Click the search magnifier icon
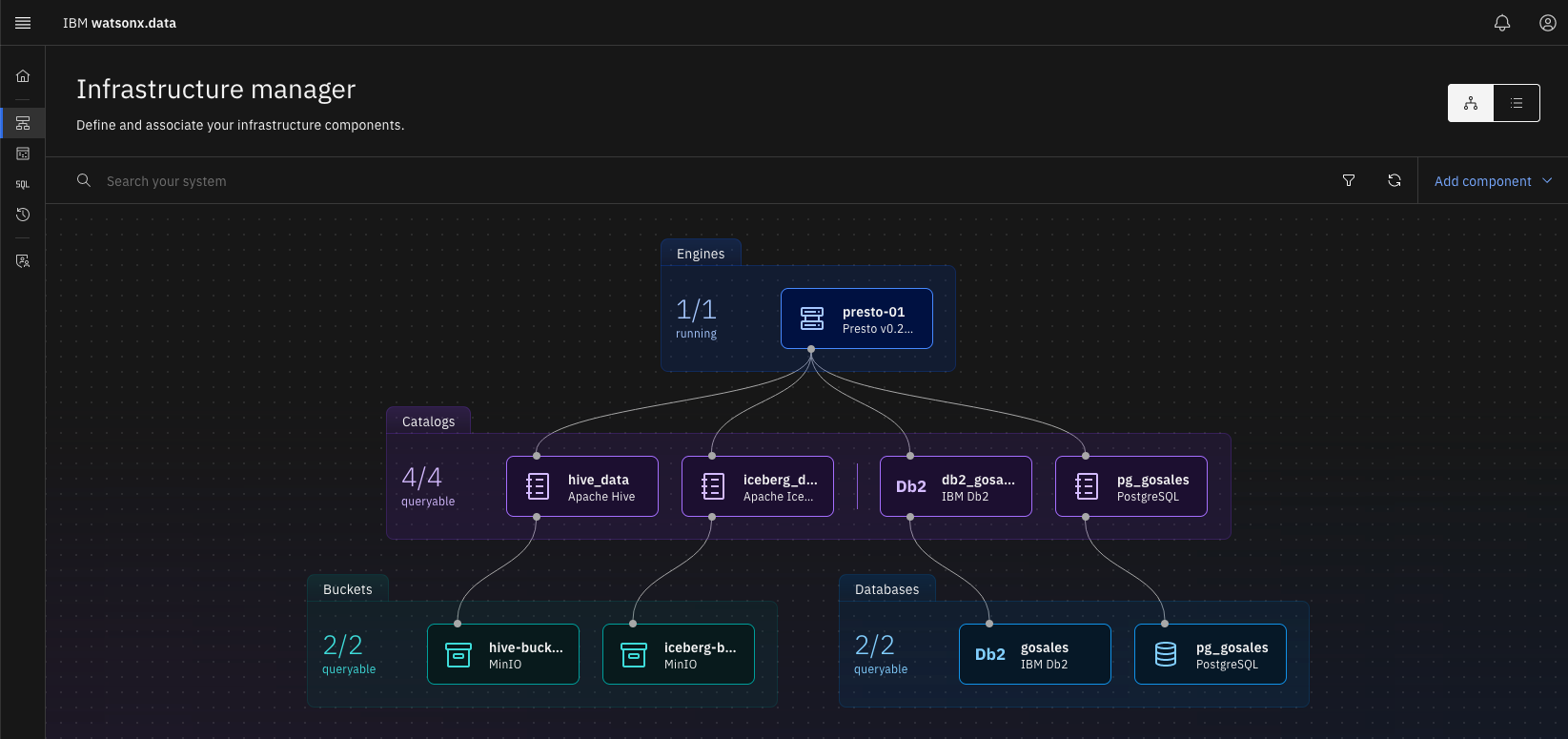This screenshot has width=1568, height=739. pos(84,180)
